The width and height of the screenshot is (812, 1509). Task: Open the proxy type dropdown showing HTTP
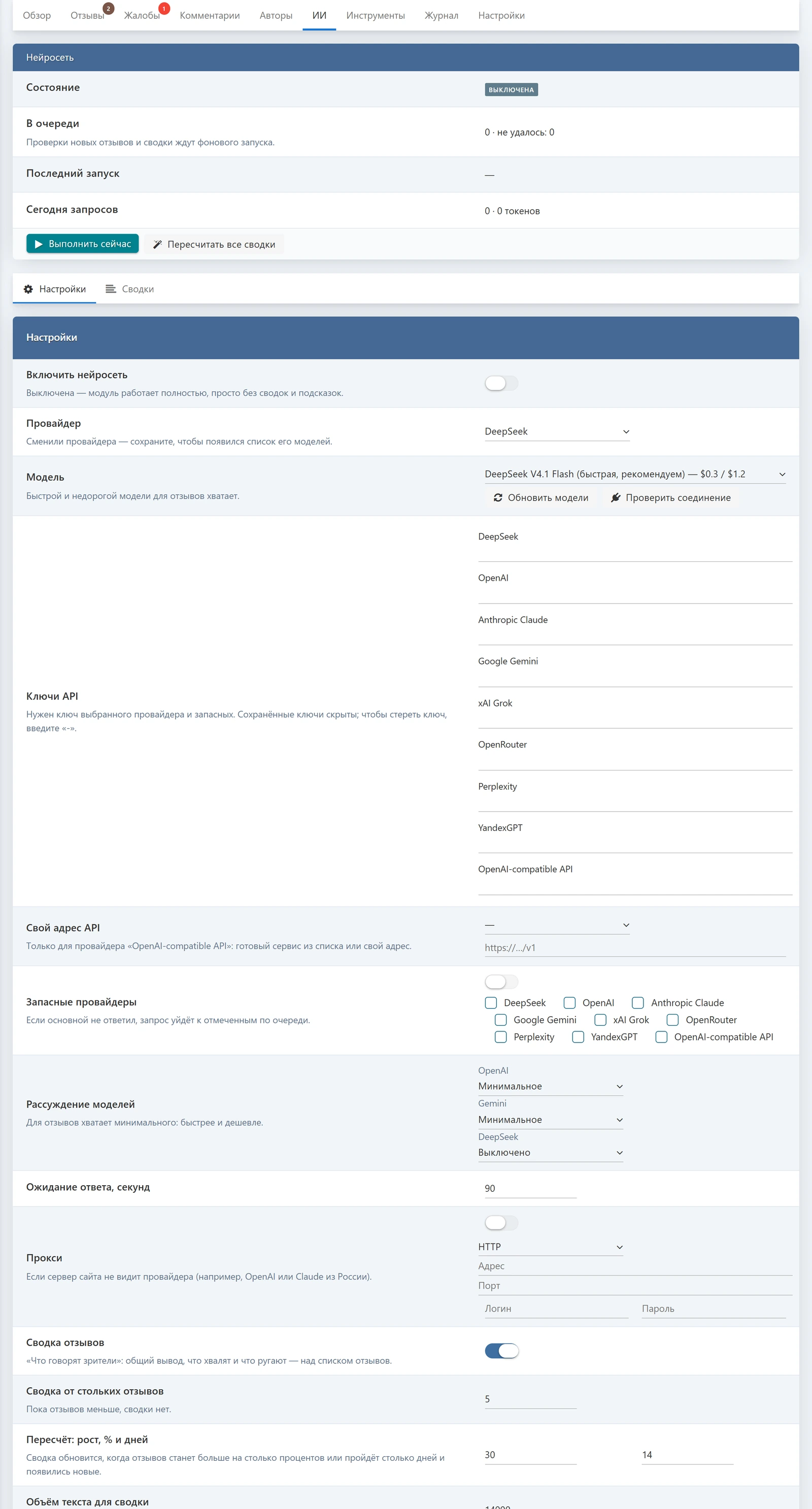point(551,1247)
